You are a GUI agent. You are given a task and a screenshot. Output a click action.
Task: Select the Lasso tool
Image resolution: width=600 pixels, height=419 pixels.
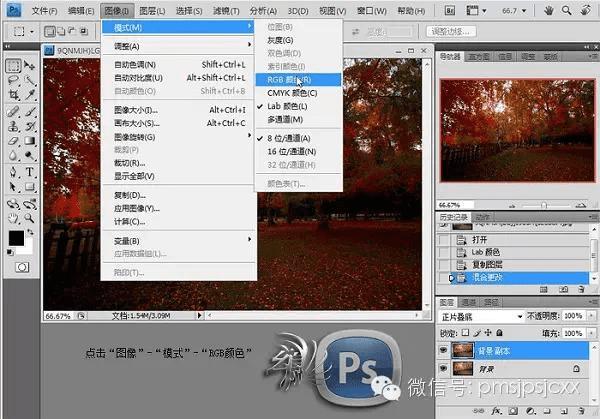coord(13,80)
